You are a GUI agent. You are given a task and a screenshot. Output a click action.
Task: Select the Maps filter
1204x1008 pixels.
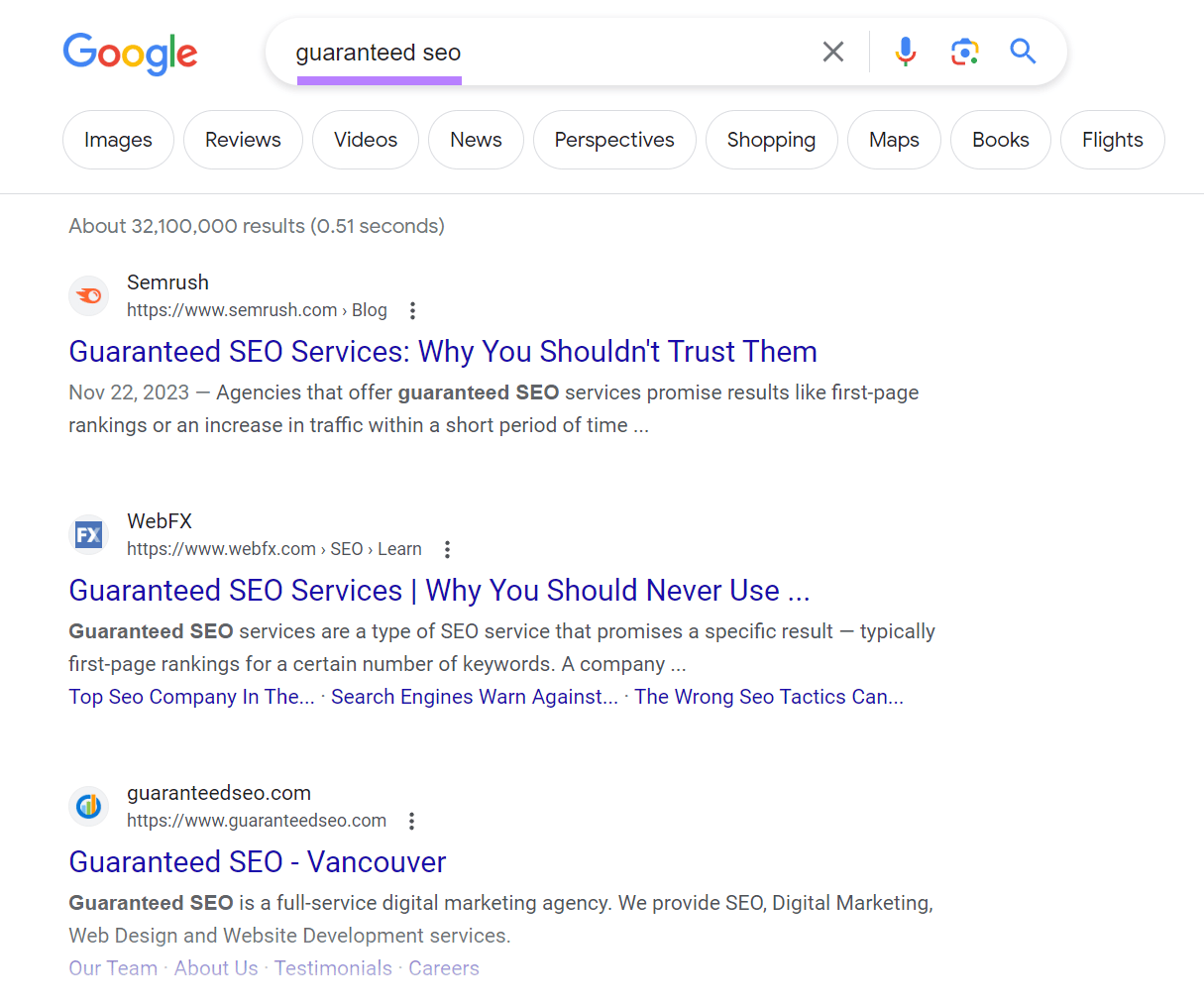tap(893, 140)
